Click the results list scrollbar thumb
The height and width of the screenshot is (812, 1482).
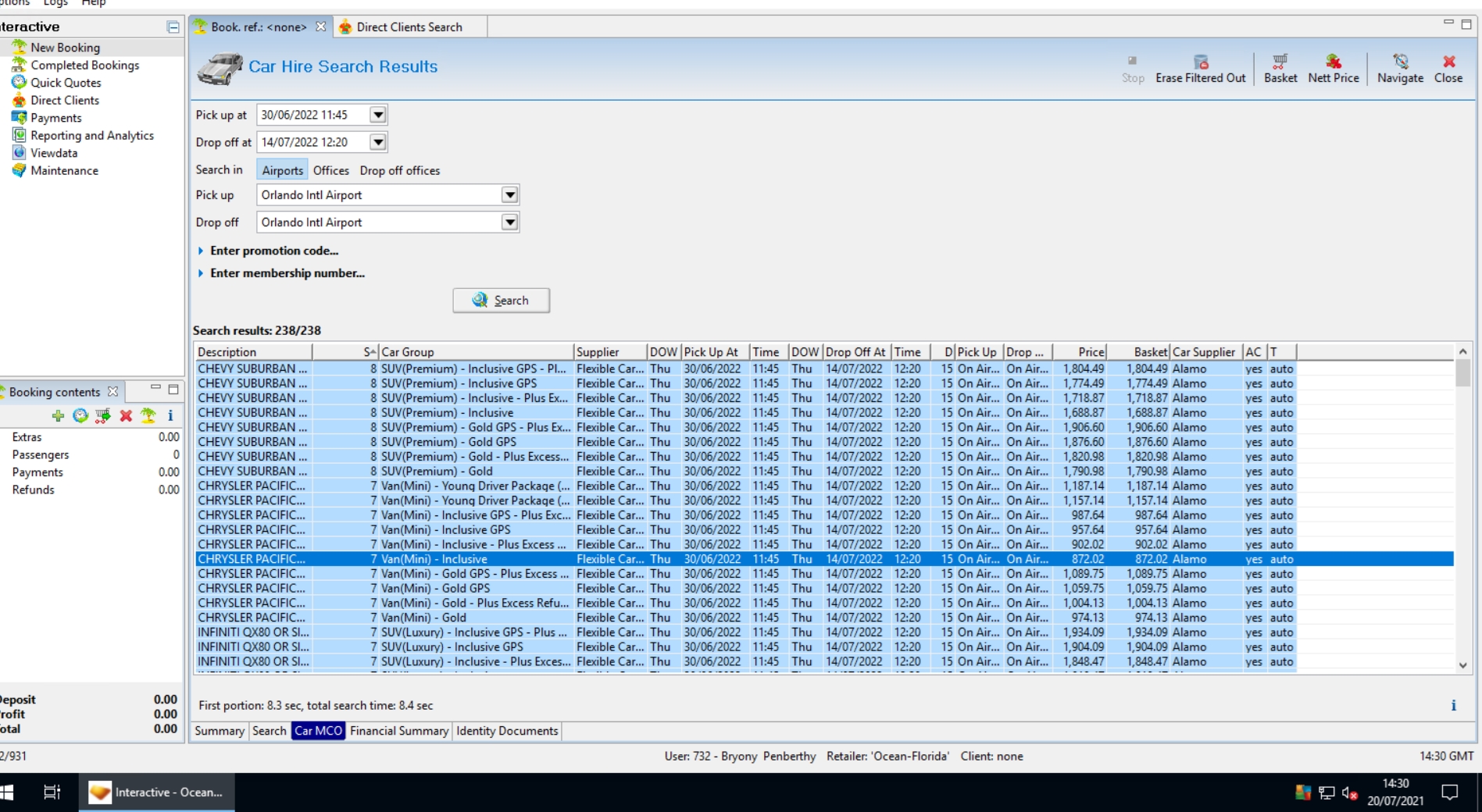point(1462,373)
